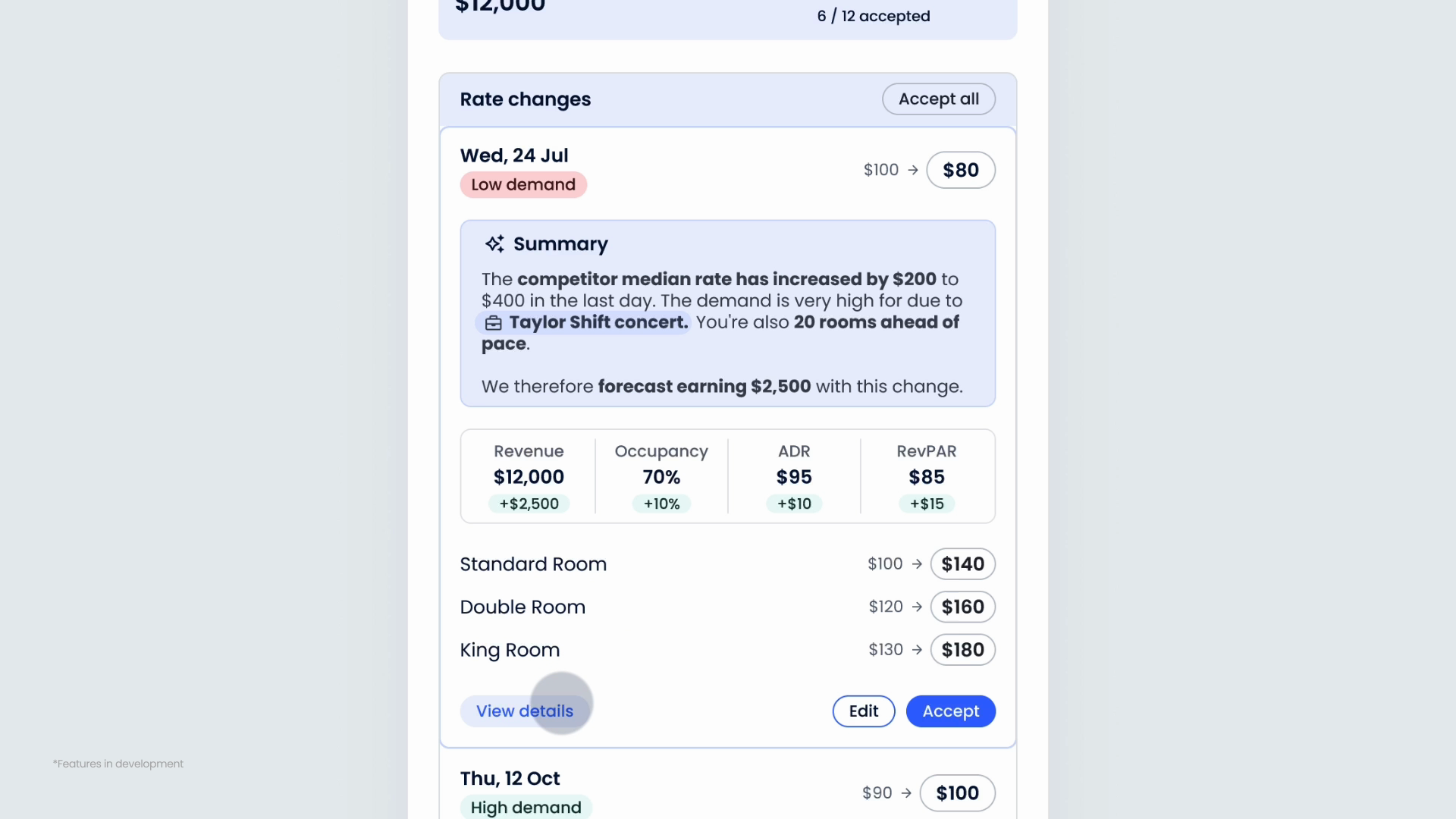
Task: Click the briefcase icon before Taylor Shift concert
Action: click(494, 323)
